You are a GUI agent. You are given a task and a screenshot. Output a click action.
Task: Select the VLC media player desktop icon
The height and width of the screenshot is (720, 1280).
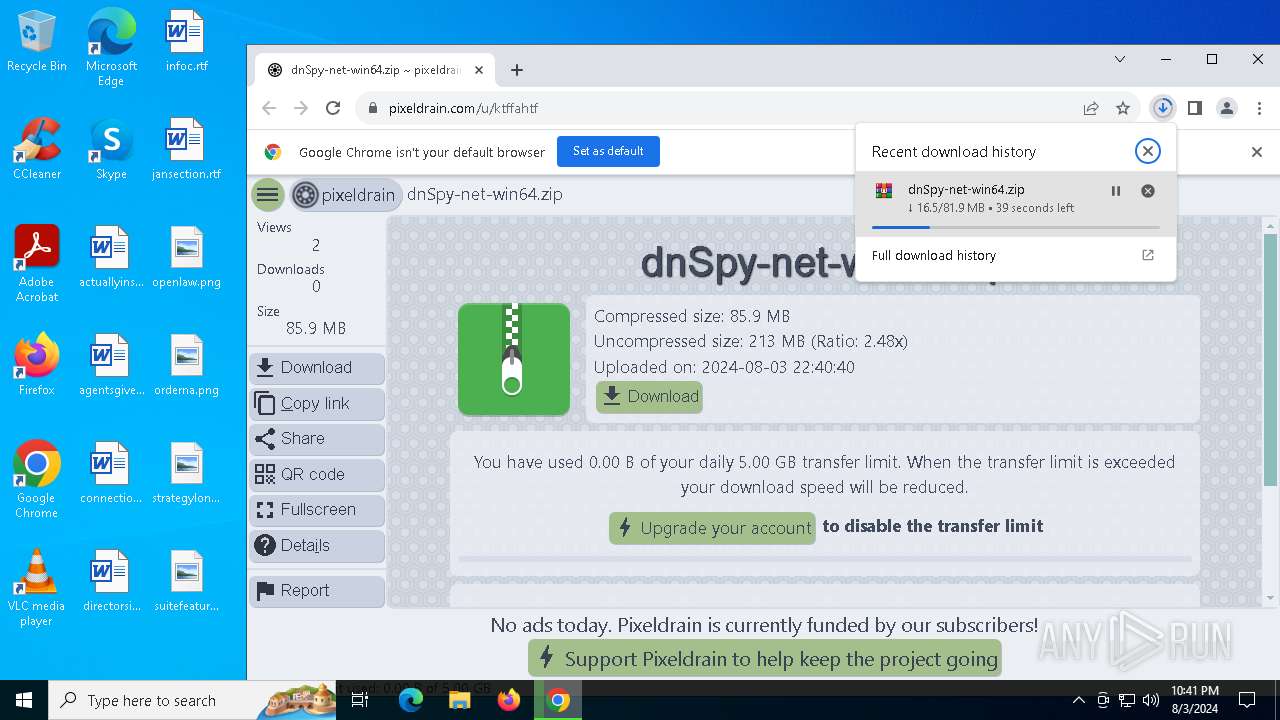tap(37, 588)
